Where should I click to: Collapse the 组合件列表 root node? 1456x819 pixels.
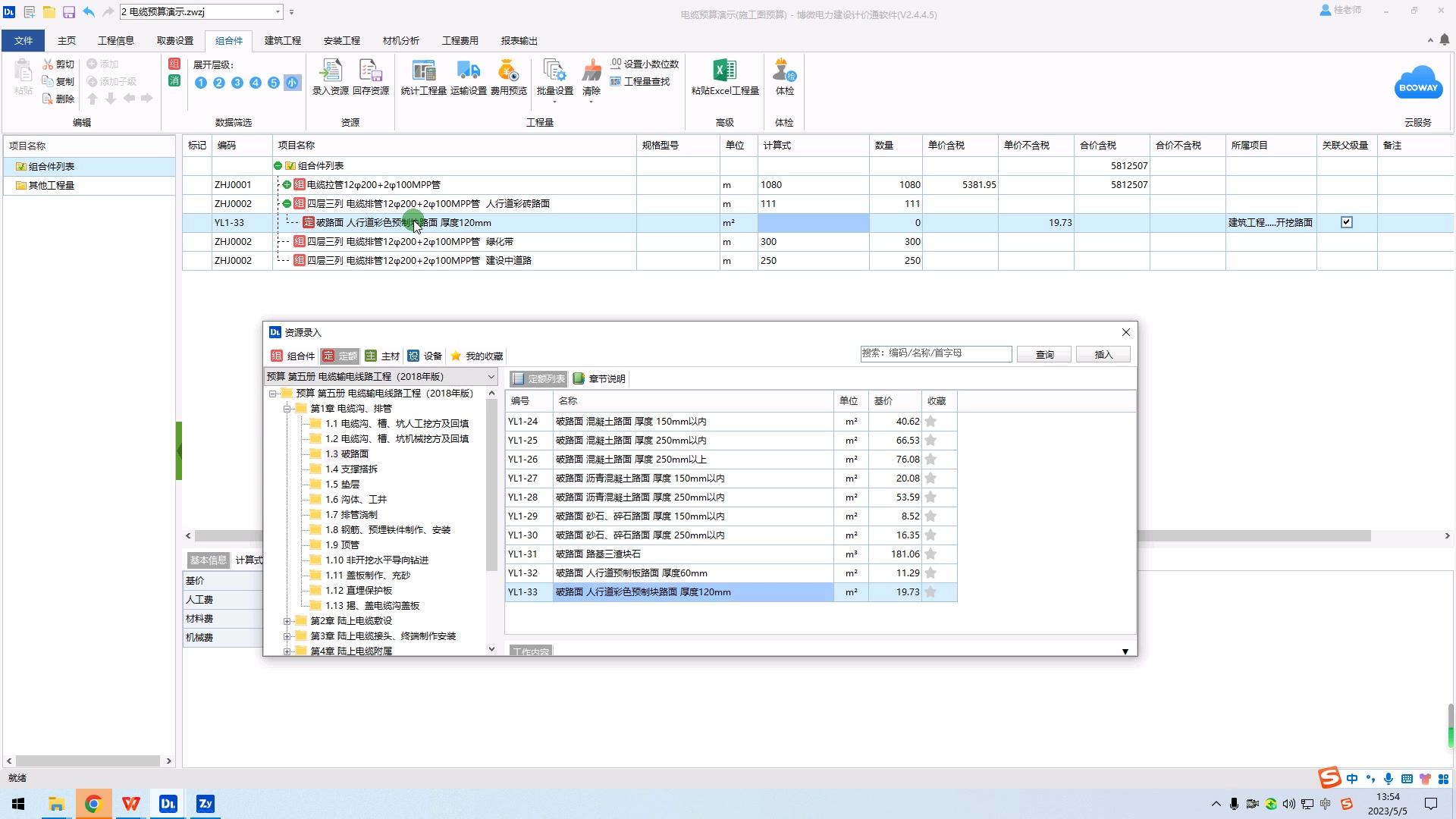coord(278,166)
